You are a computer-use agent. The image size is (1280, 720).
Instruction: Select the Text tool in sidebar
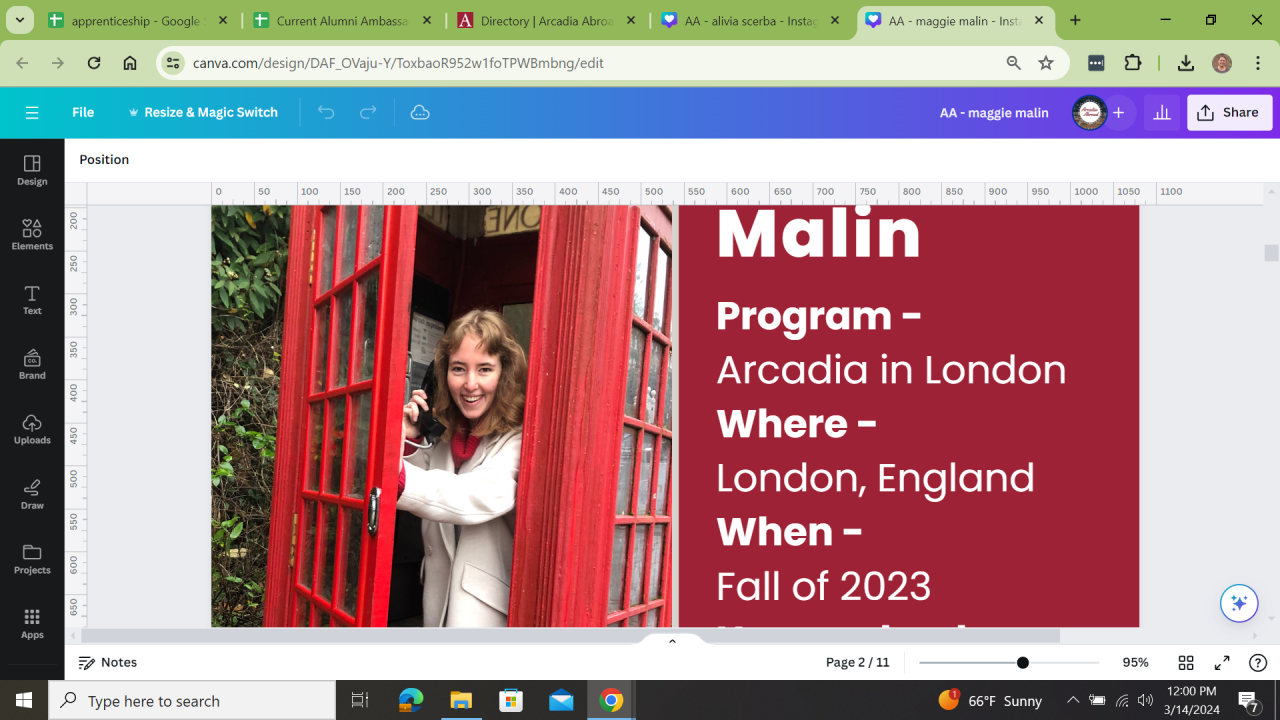pos(32,299)
